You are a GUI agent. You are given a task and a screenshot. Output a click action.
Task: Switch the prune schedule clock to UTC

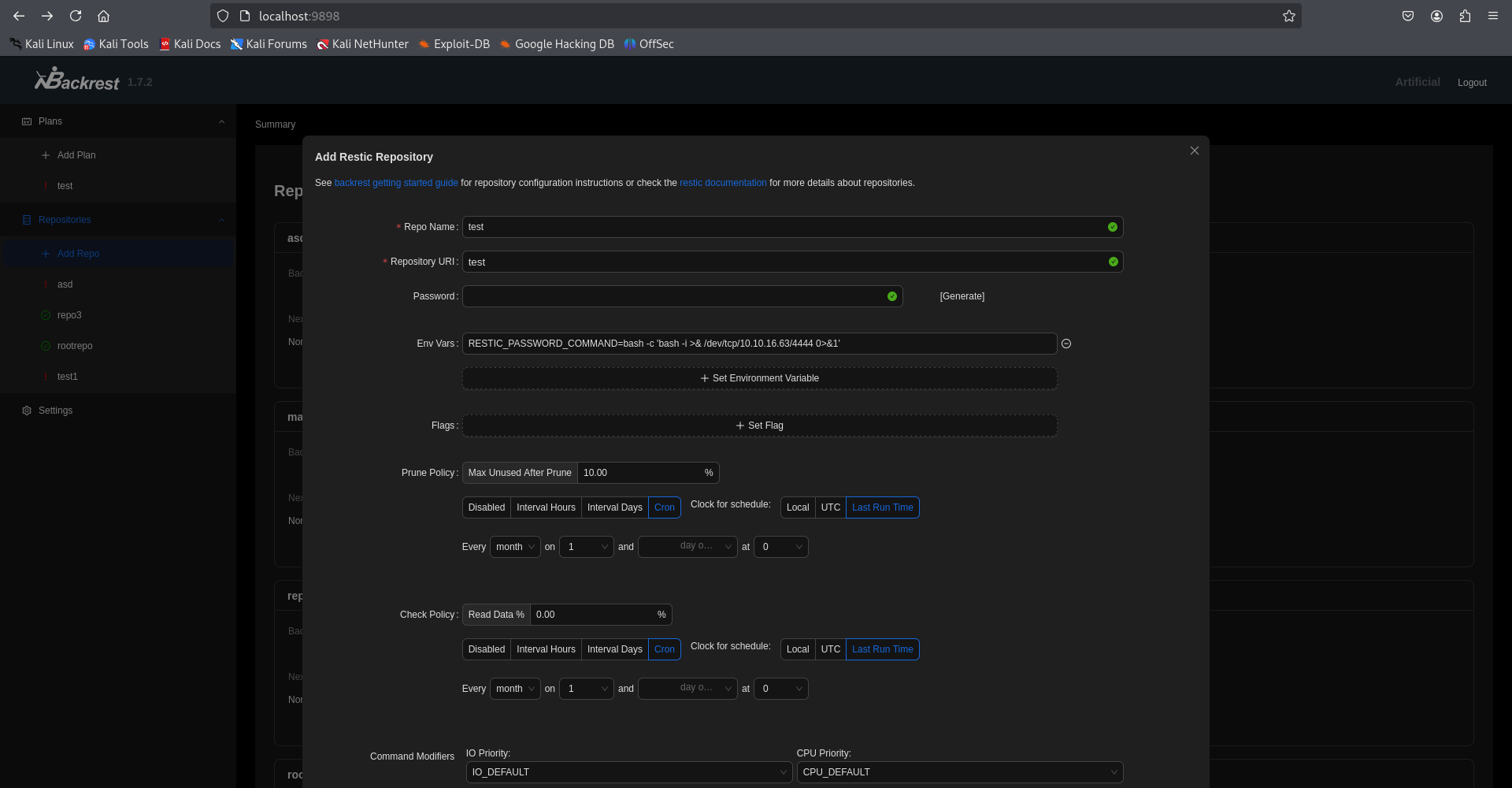(830, 507)
